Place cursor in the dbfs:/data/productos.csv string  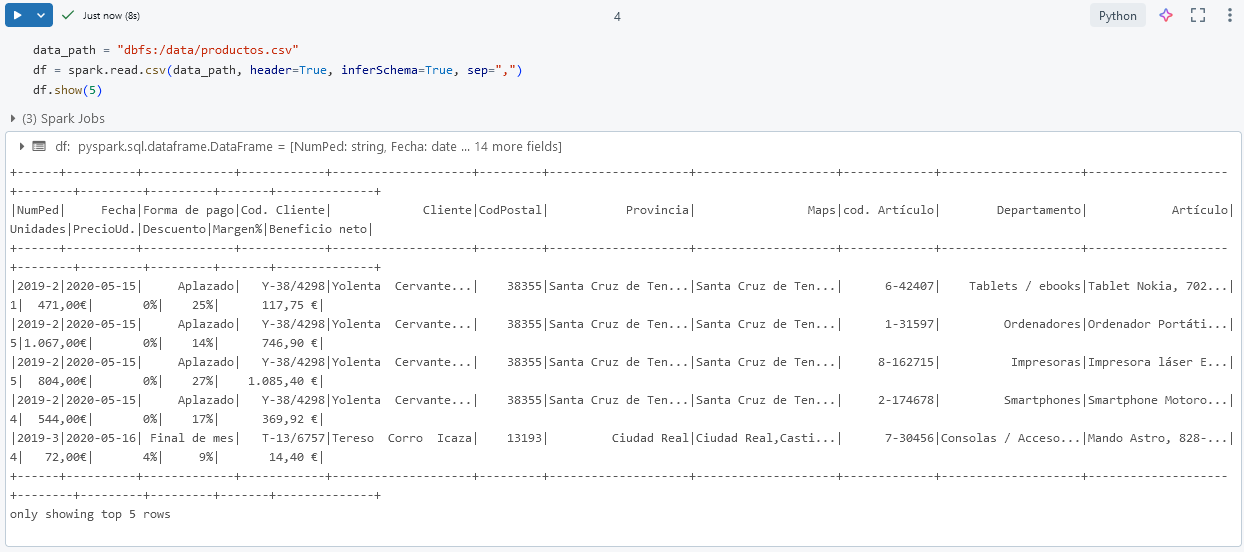pyautogui.click(x=208, y=50)
